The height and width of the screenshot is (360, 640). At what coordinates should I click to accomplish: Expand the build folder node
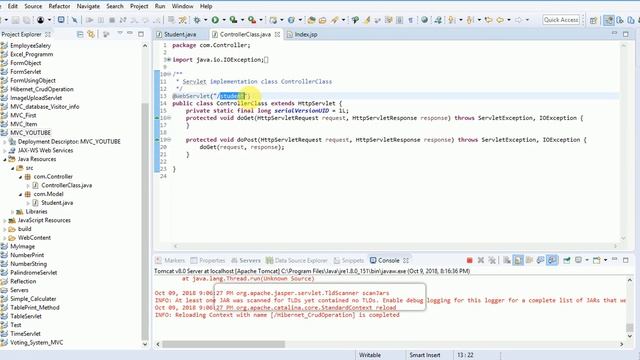5,229
